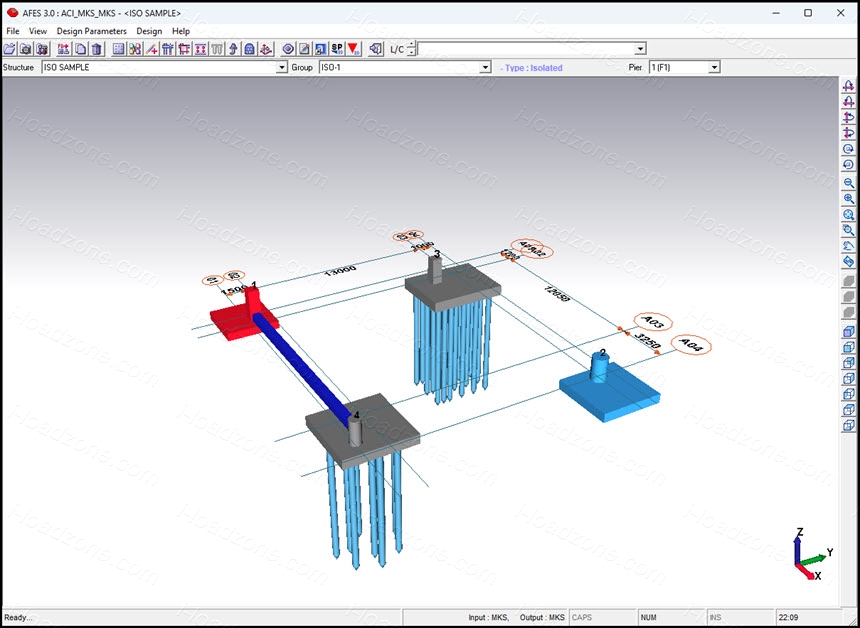Click the rotate icon just above zoom out
This screenshot has height=628, width=860.
(848, 165)
